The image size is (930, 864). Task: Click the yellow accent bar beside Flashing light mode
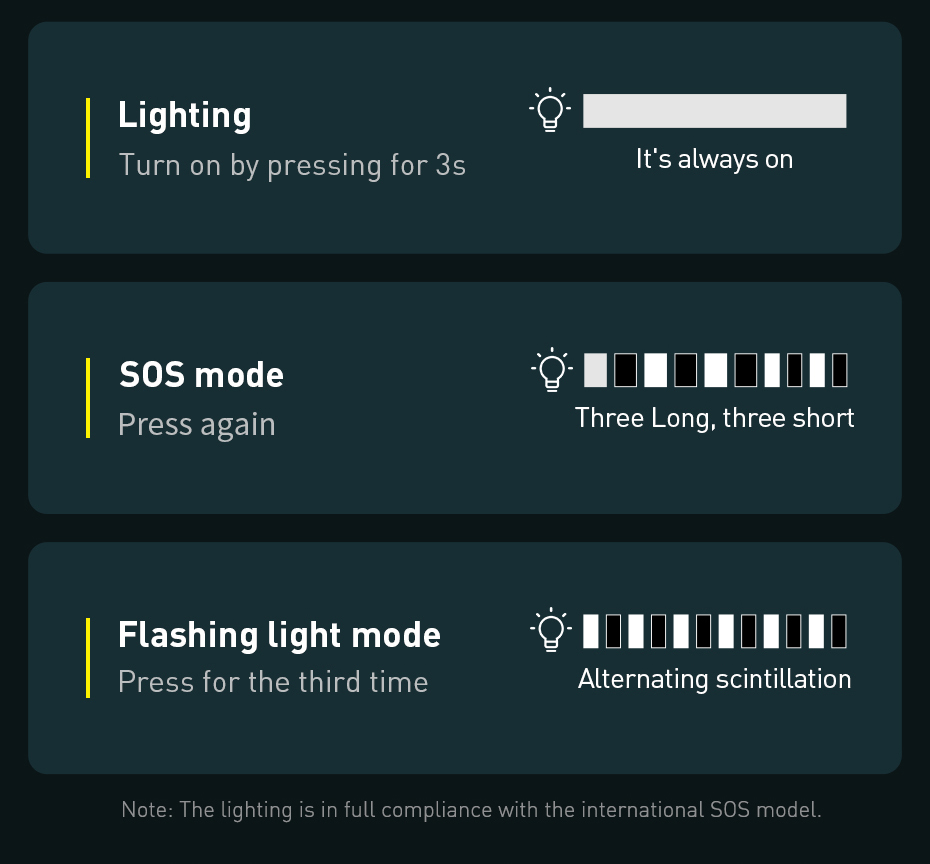tap(88, 657)
